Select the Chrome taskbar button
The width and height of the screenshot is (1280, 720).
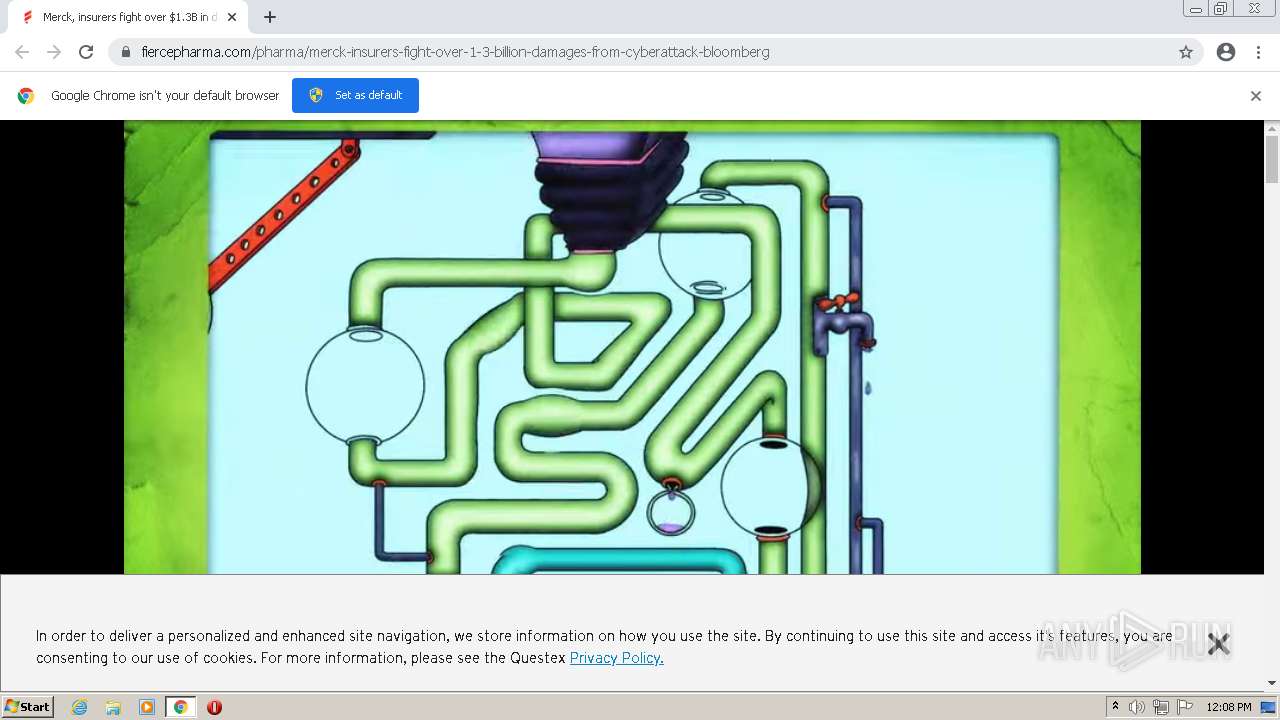pyautogui.click(x=181, y=707)
